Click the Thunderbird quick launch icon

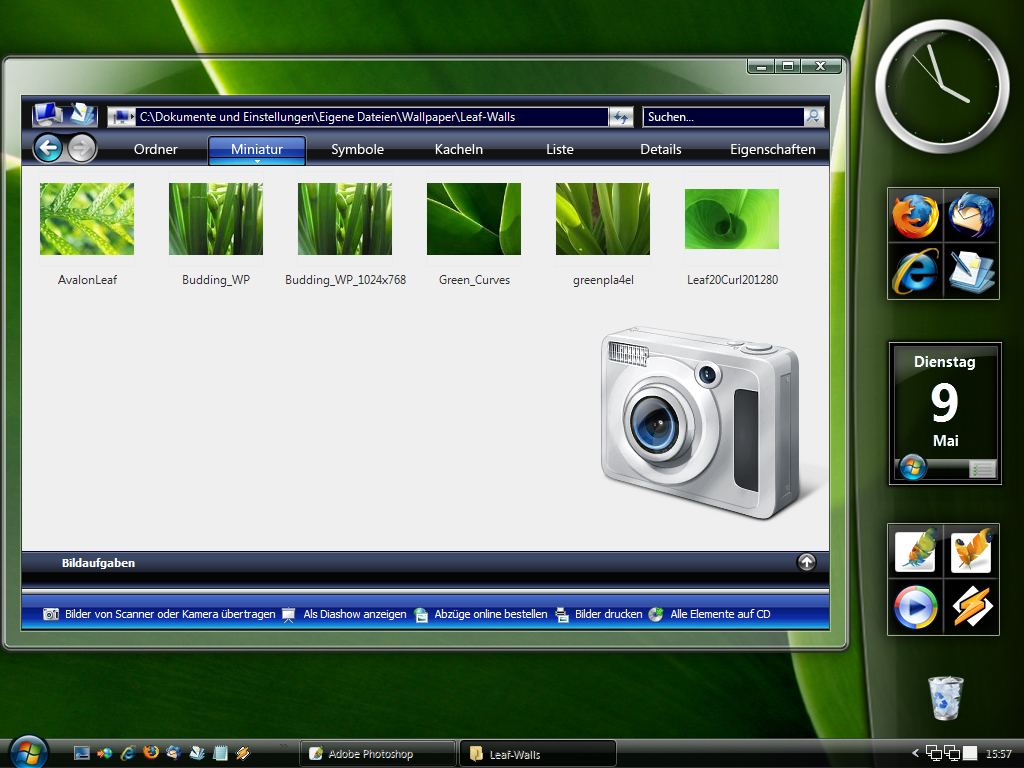pyautogui.click(x=173, y=753)
